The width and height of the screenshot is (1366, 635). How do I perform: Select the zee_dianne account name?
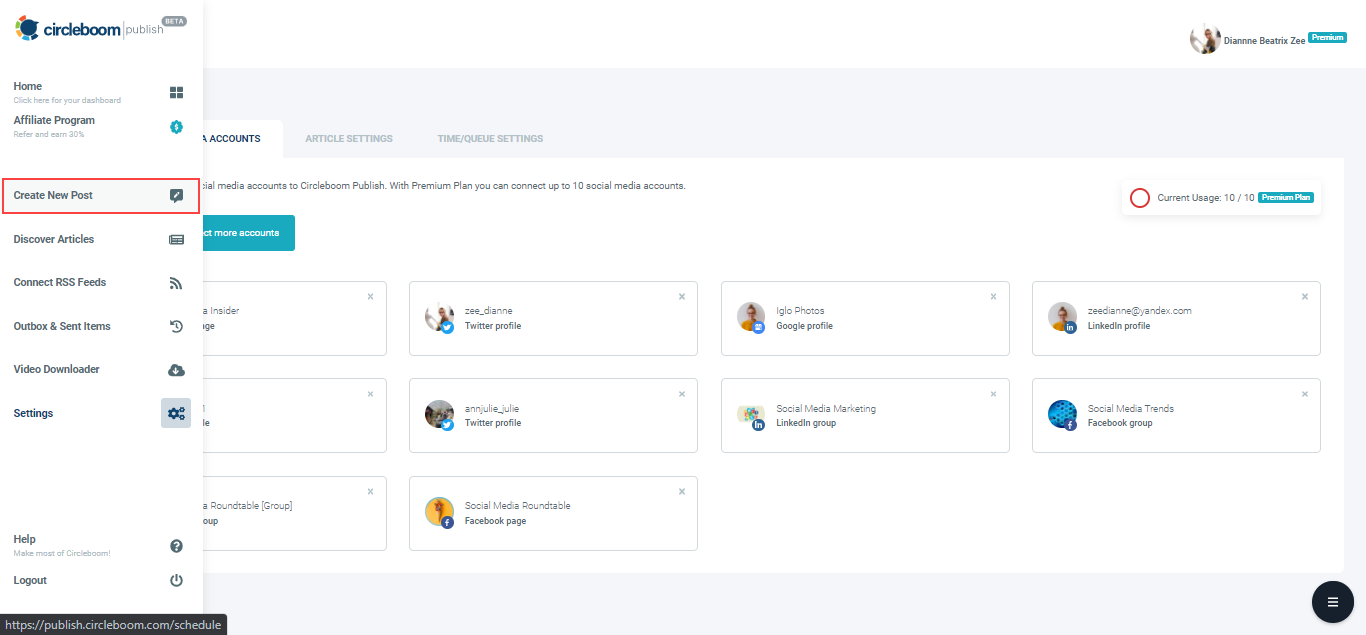[489, 311]
